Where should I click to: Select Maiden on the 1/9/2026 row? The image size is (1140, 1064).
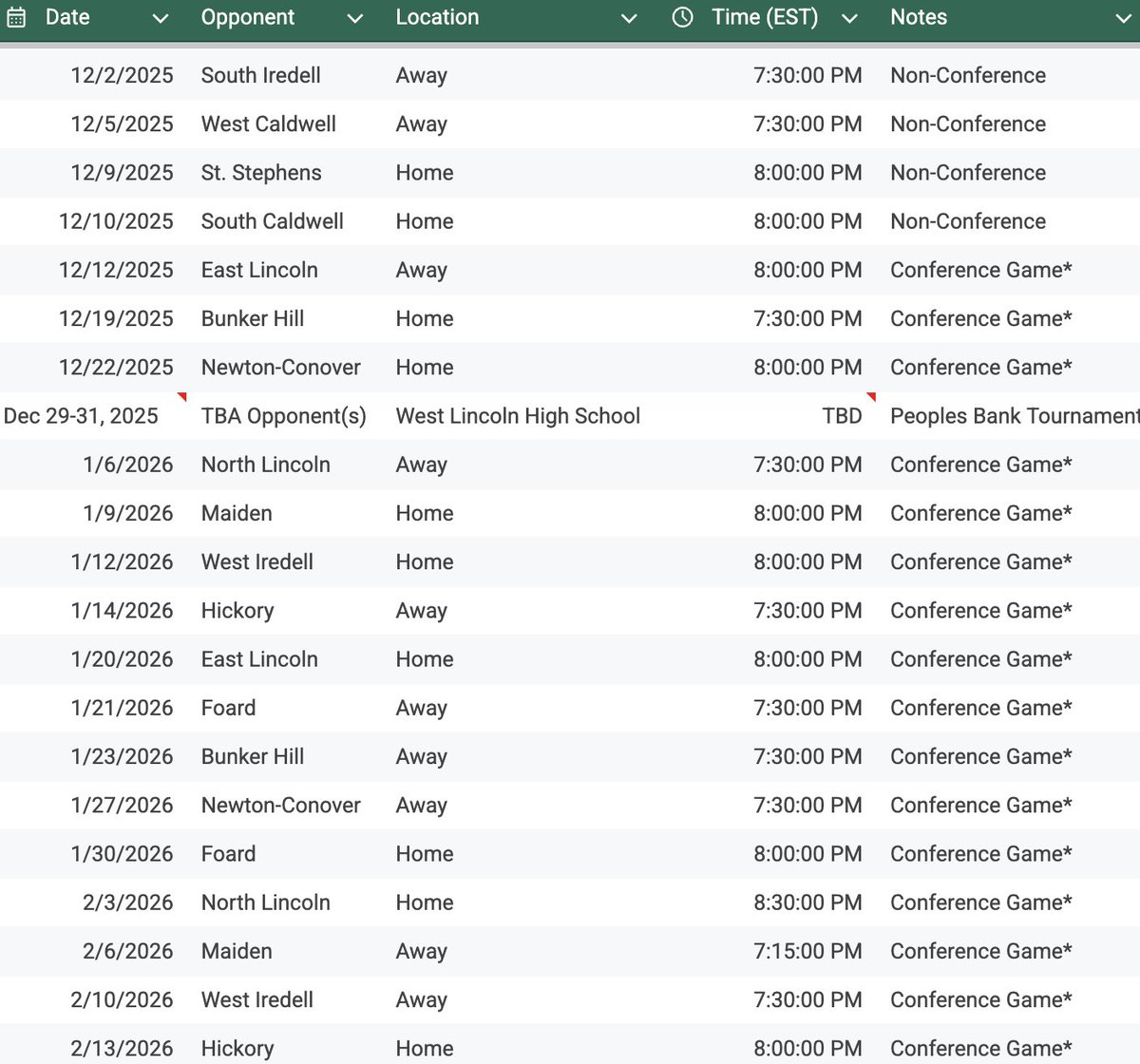coord(237,513)
